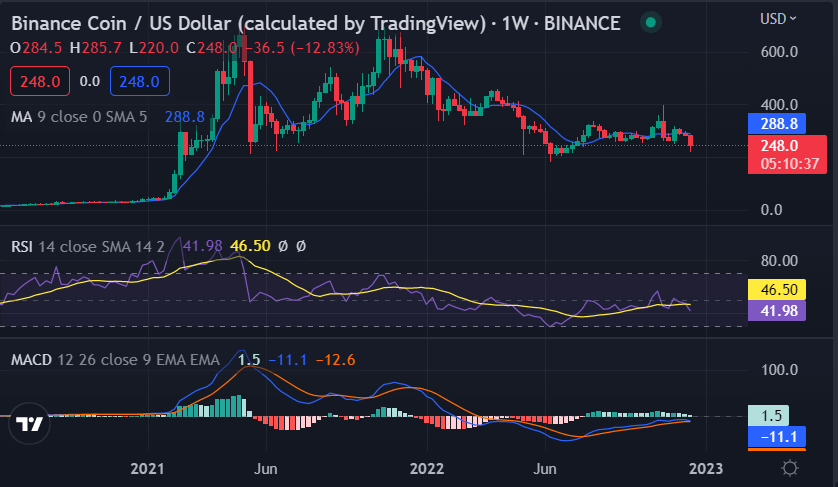Click the 1.5 MACD histogram value tag
838x487 pixels.
769,415
